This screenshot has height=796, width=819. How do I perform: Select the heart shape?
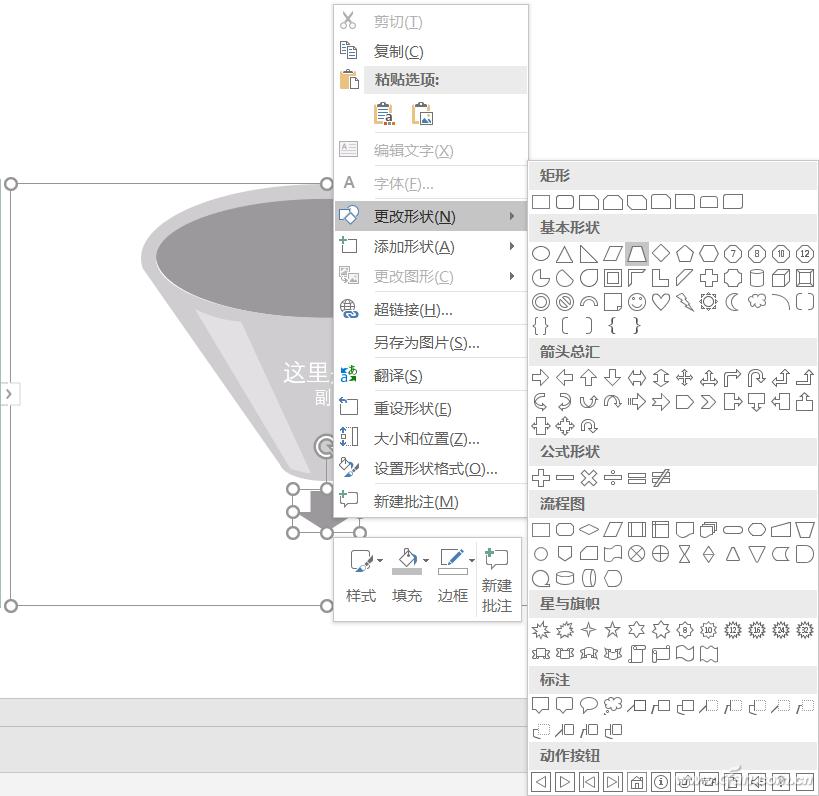point(659,302)
